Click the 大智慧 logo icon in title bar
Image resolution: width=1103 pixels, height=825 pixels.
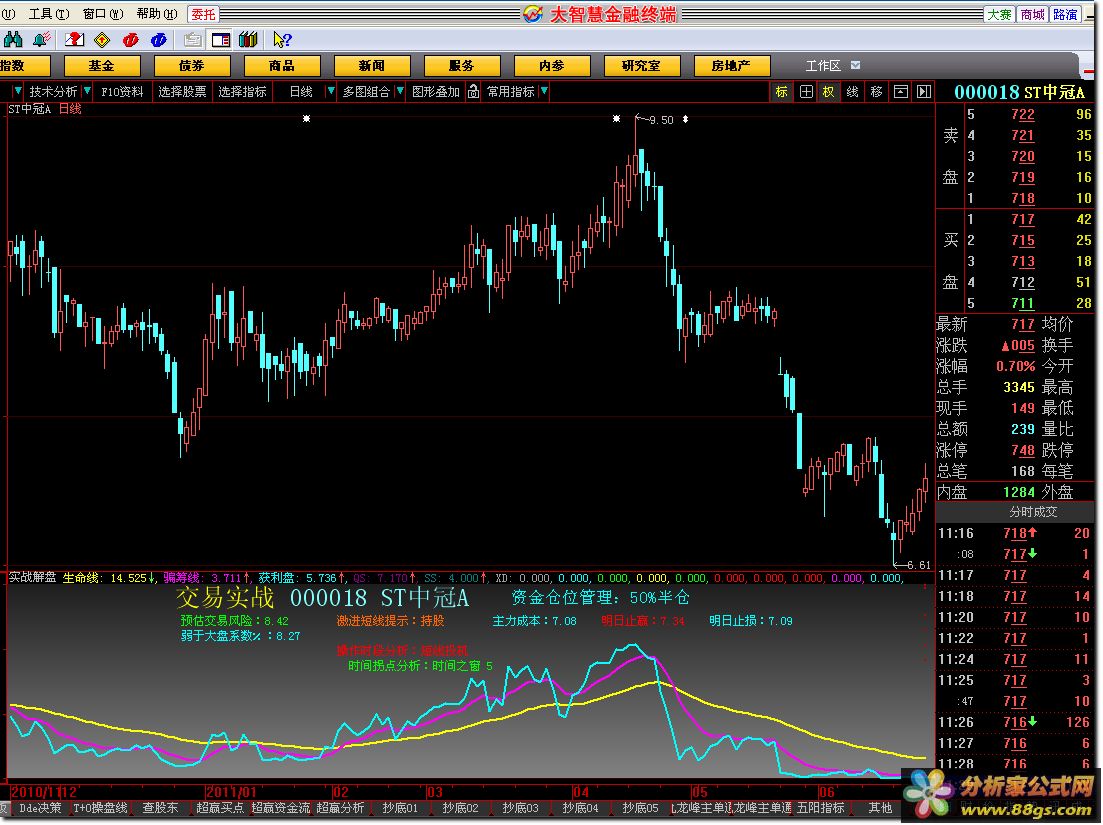pyautogui.click(x=533, y=13)
